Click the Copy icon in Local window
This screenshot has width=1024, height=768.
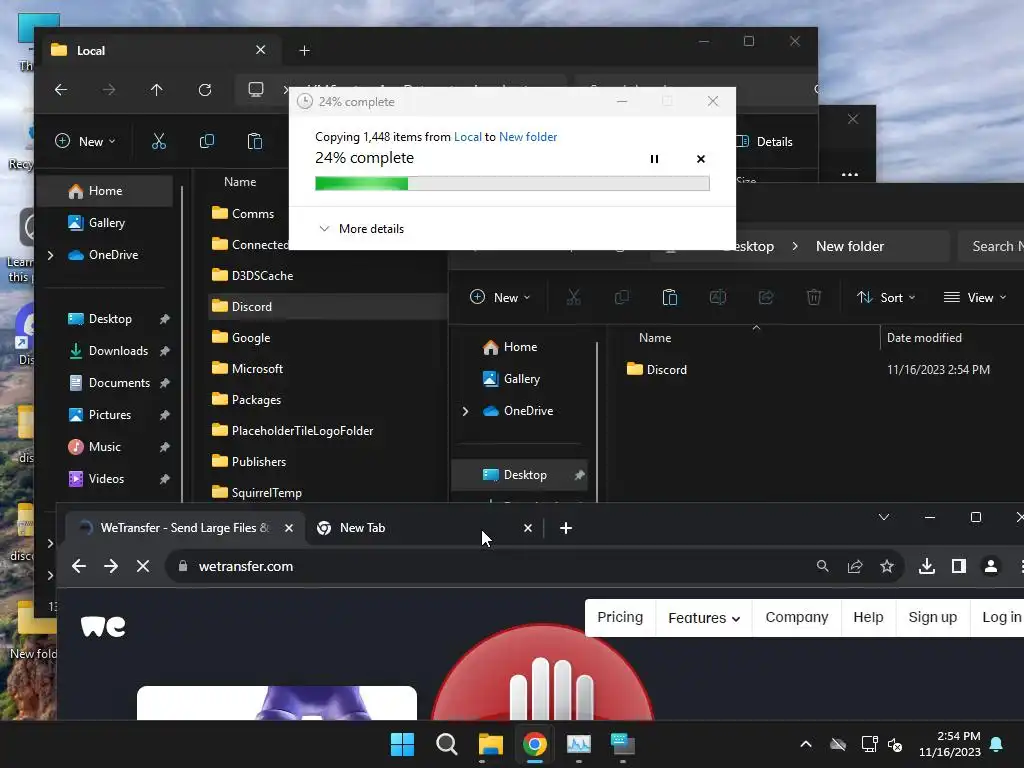click(x=206, y=141)
